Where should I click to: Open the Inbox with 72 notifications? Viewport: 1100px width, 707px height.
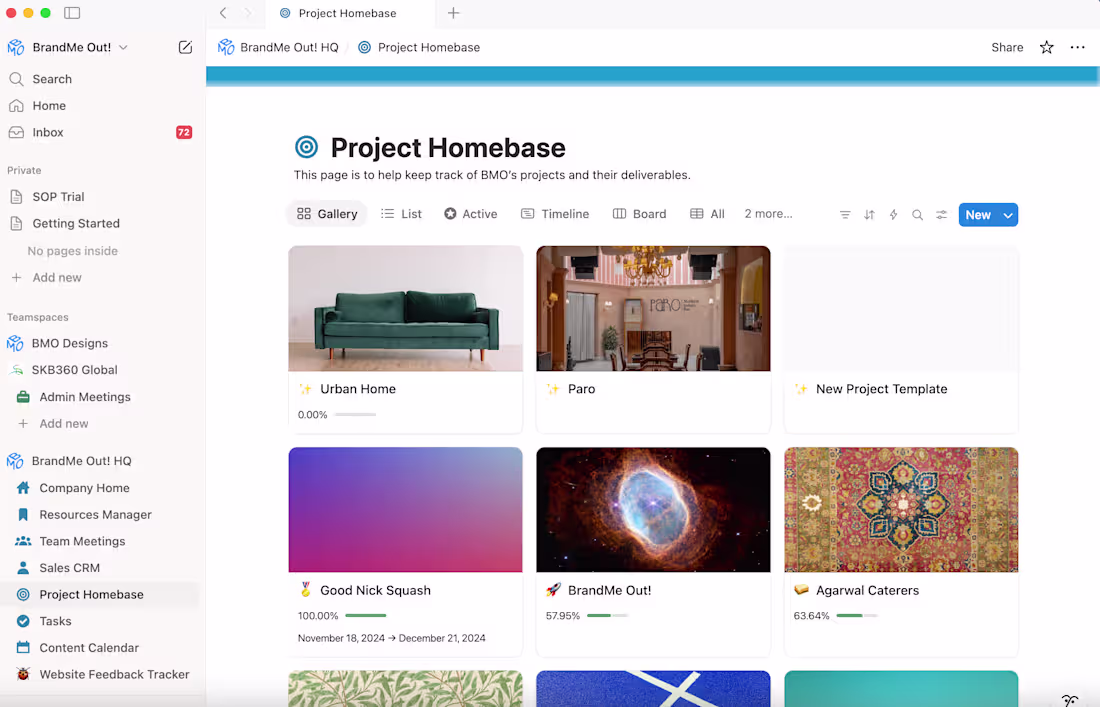[x=48, y=132]
